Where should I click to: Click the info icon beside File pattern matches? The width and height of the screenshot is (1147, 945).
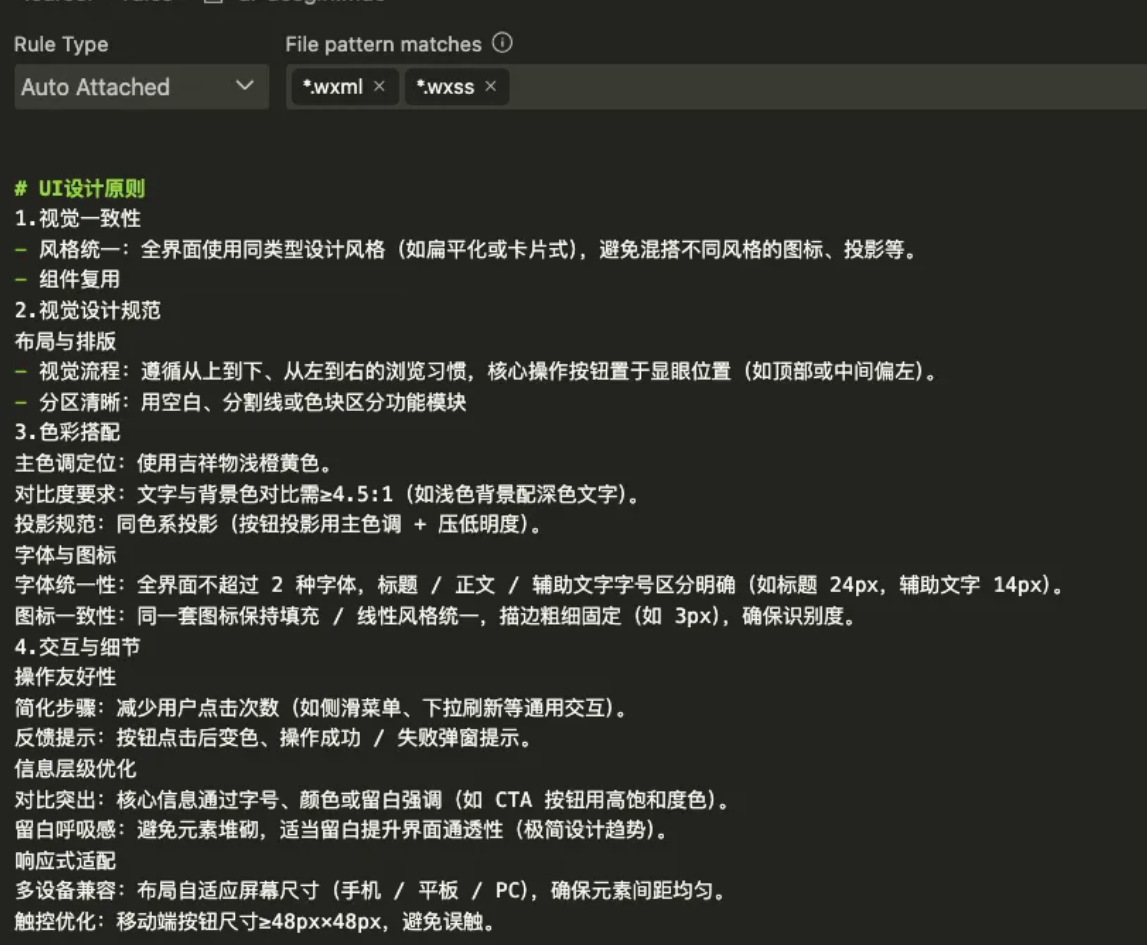(502, 43)
